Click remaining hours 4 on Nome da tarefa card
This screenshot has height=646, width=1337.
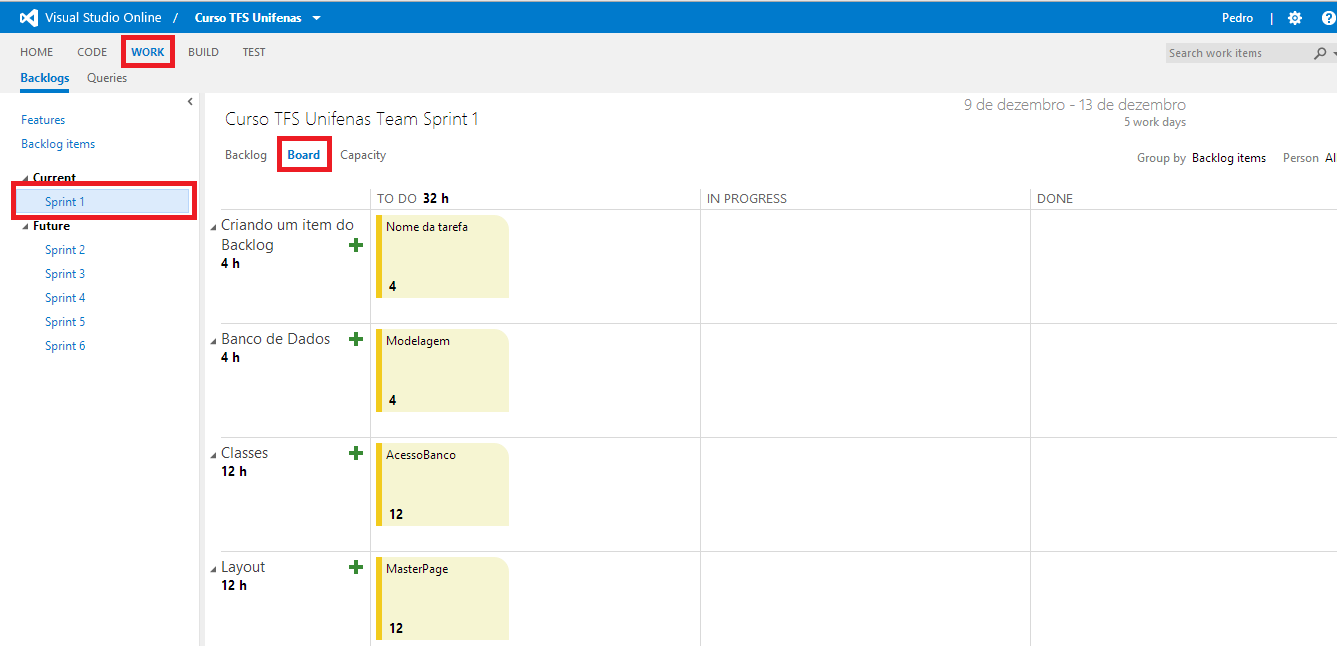392,286
